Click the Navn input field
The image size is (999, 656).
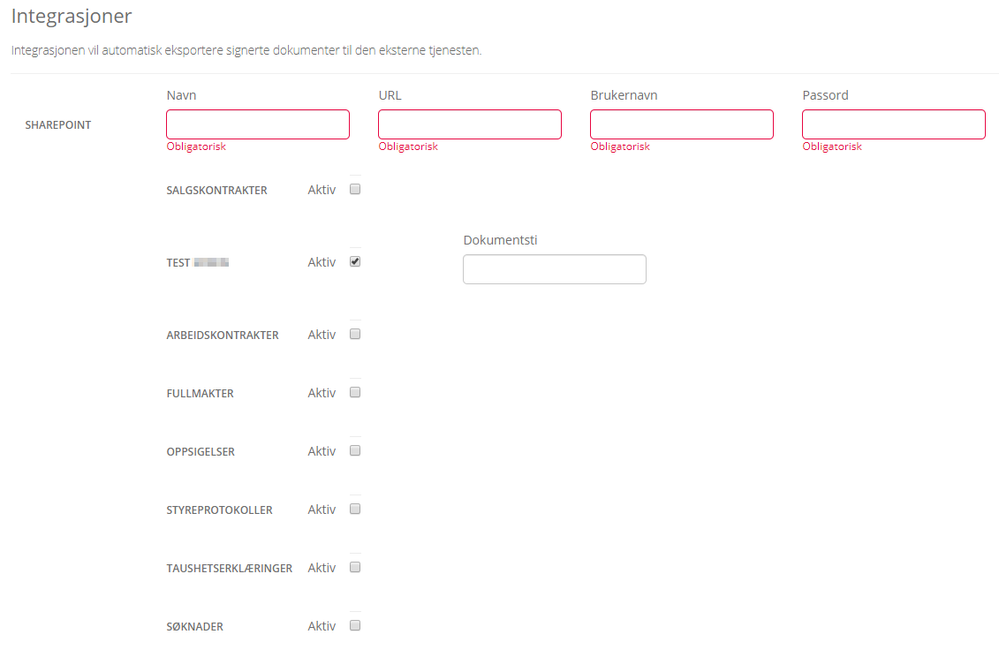click(x=258, y=124)
